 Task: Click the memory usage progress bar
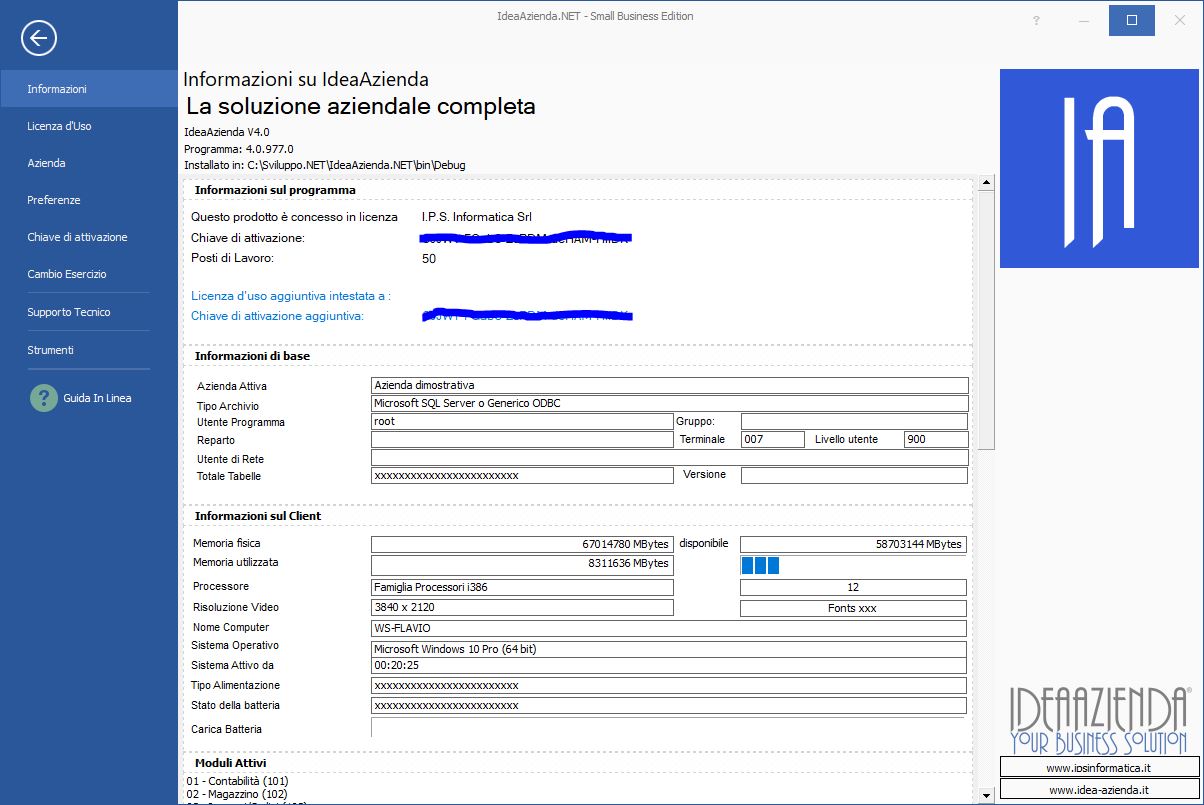pyautogui.click(x=853, y=566)
